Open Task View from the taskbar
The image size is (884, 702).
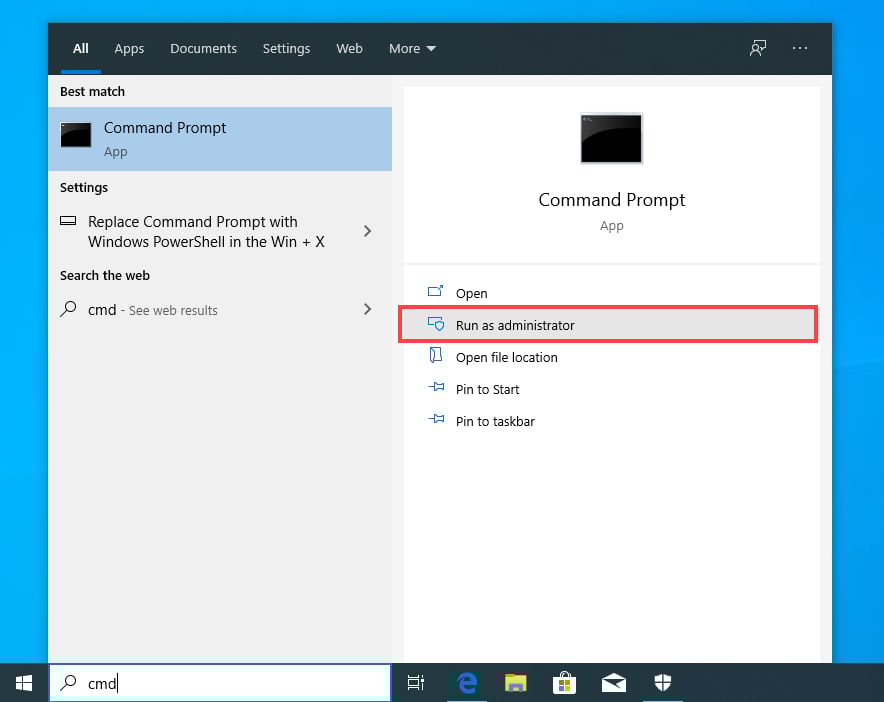[x=415, y=683]
